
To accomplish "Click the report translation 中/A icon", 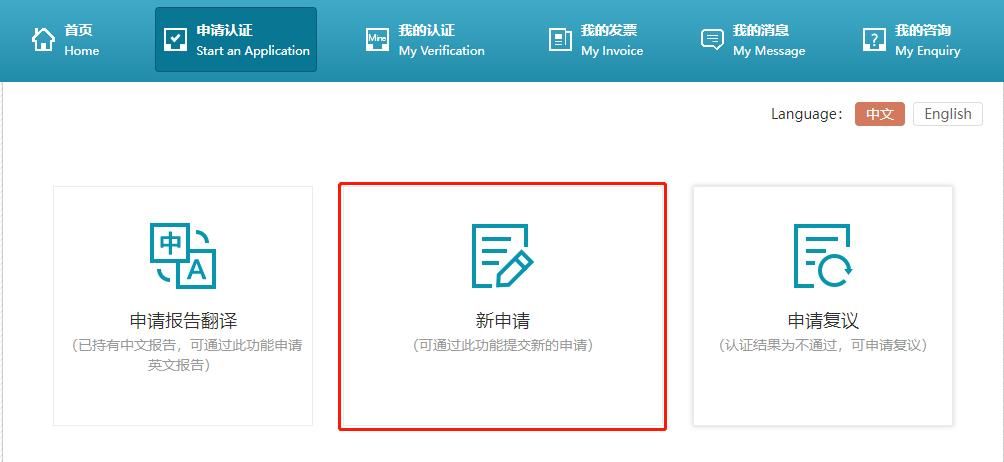I will 183,256.
